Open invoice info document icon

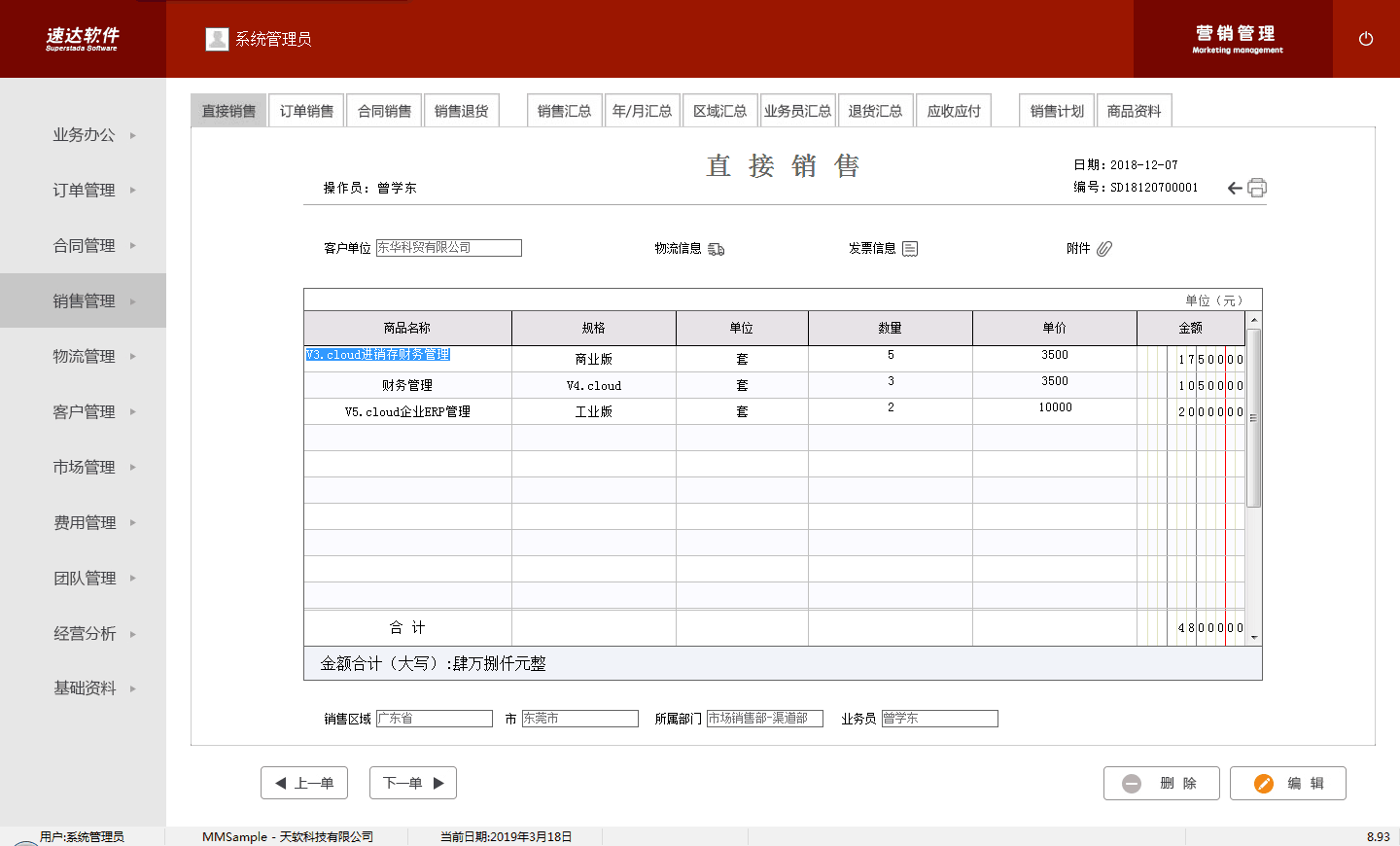[x=910, y=249]
